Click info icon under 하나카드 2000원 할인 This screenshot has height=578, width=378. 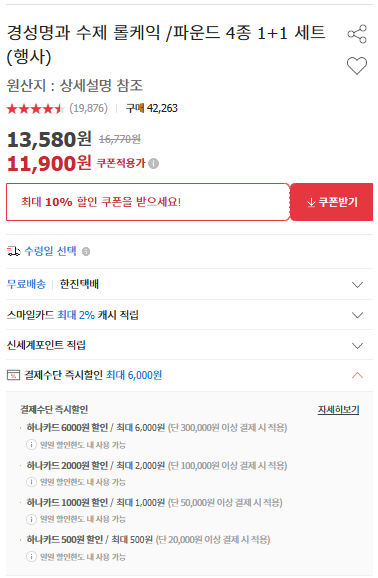pyautogui.click(x=31, y=482)
